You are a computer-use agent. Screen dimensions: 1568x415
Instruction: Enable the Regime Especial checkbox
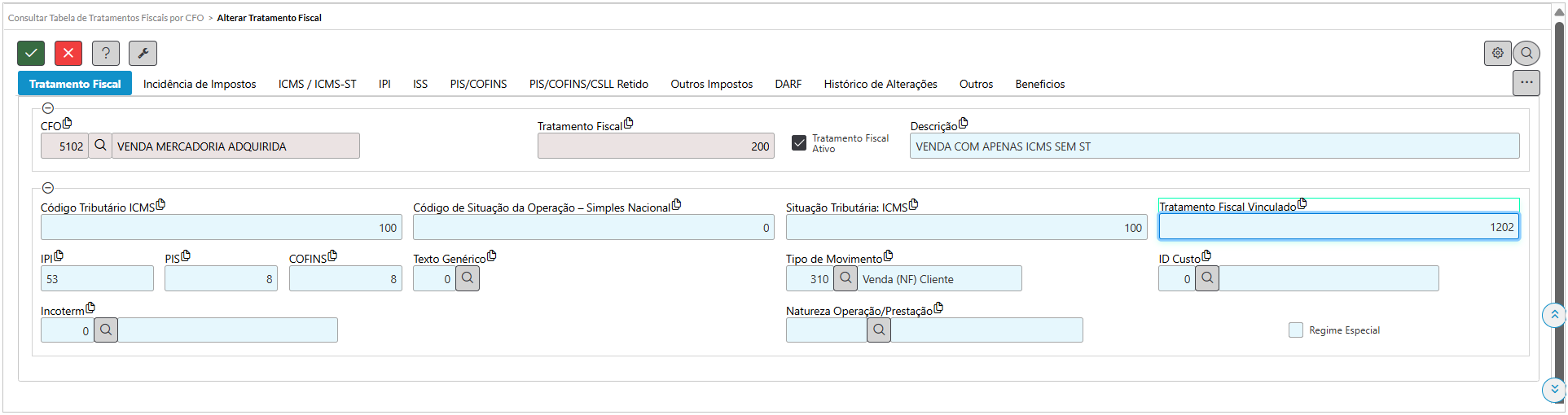[x=1296, y=330]
